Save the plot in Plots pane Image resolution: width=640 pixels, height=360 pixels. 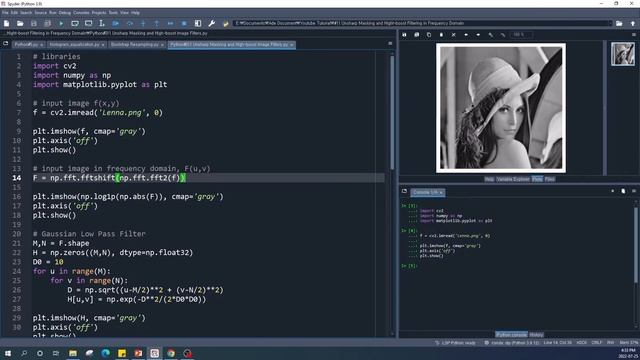[x=404, y=35]
